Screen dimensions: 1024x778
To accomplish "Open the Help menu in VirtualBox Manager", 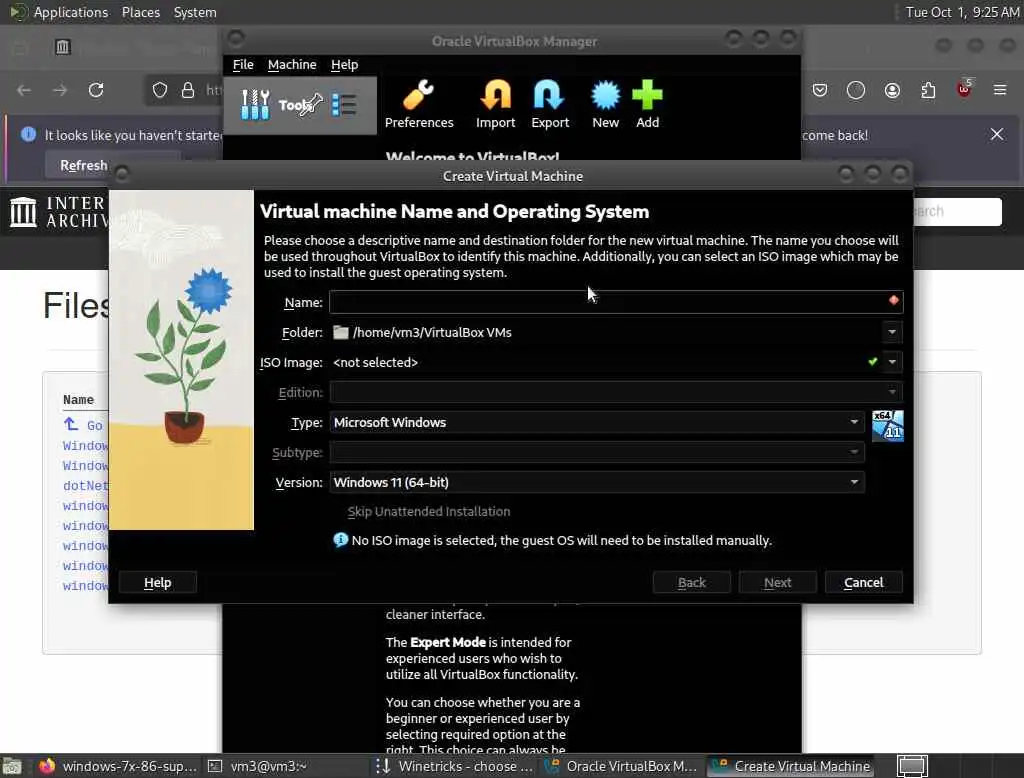I will tap(344, 65).
